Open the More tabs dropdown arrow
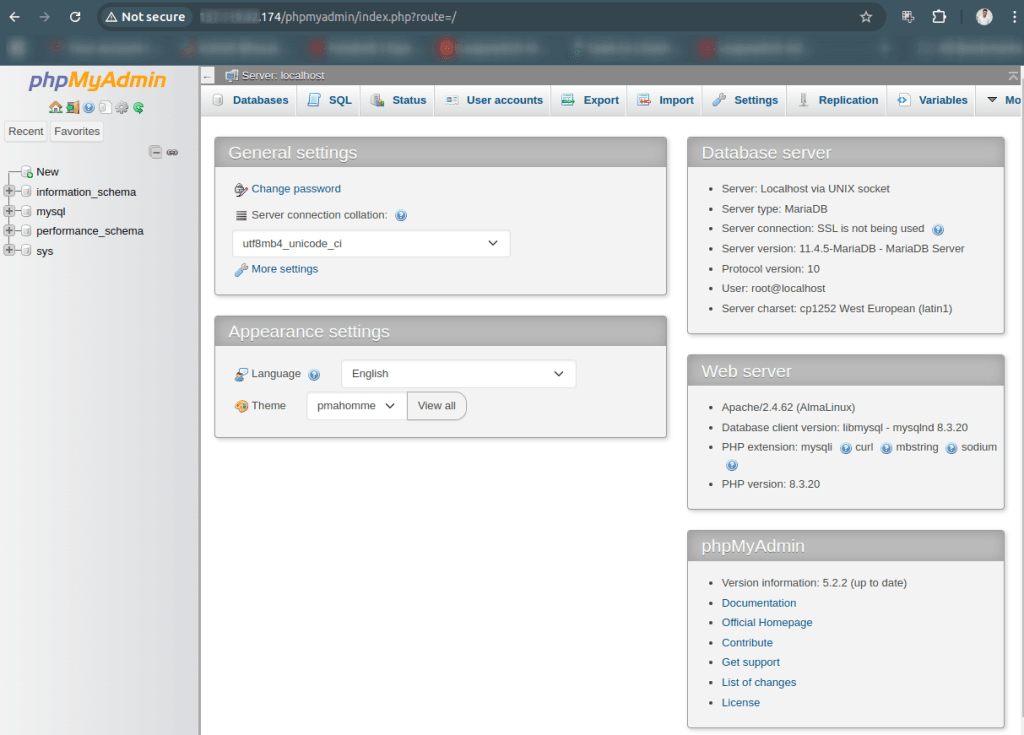1024x735 pixels. tap(992, 100)
